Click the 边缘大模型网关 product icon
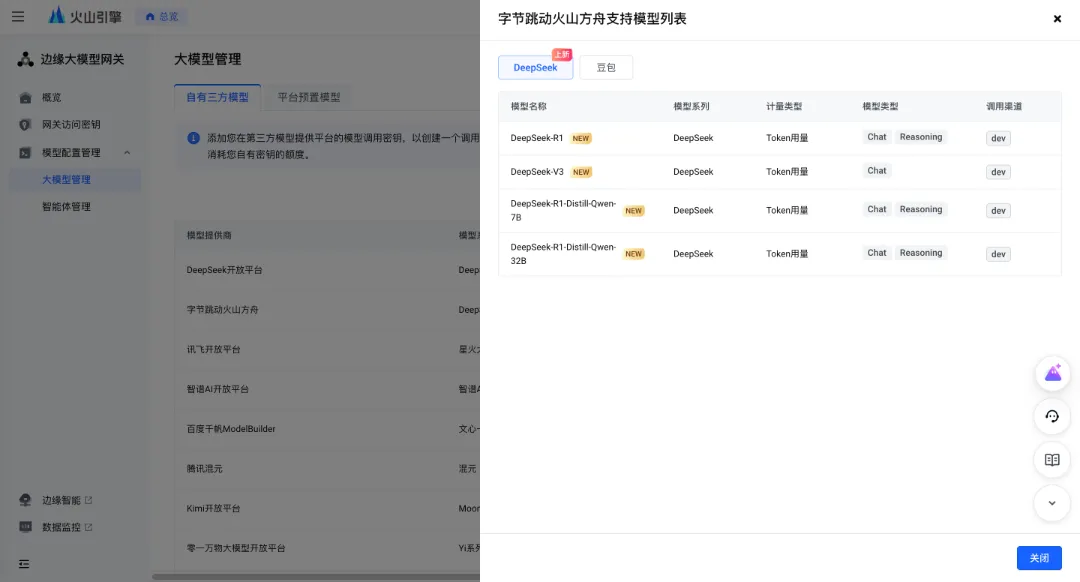 [25, 59]
